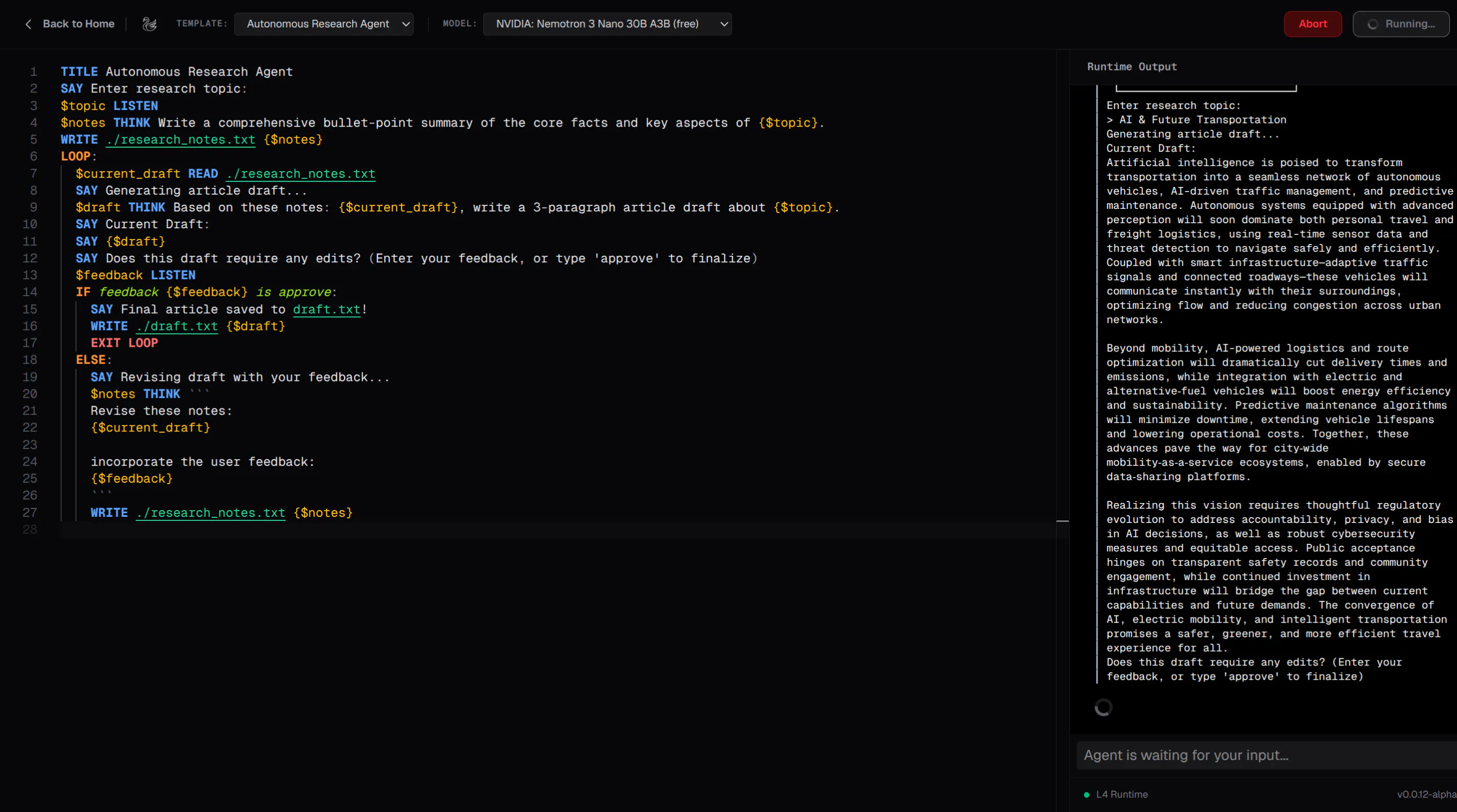Click the TEMPLATE: label
This screenshot has height=812, width=1457.
tap(201, 24)
